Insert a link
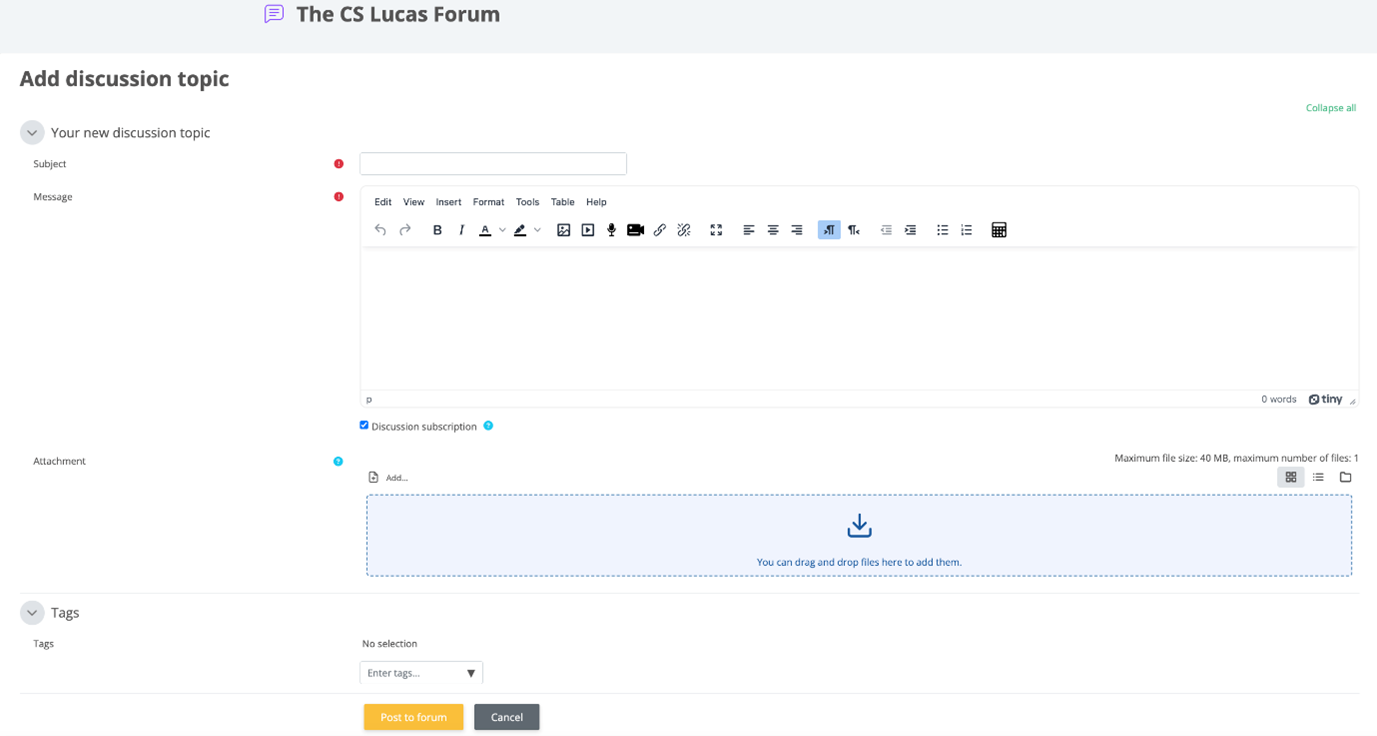The width and height of the screenshot is (1377, 736). click(660, 230)
